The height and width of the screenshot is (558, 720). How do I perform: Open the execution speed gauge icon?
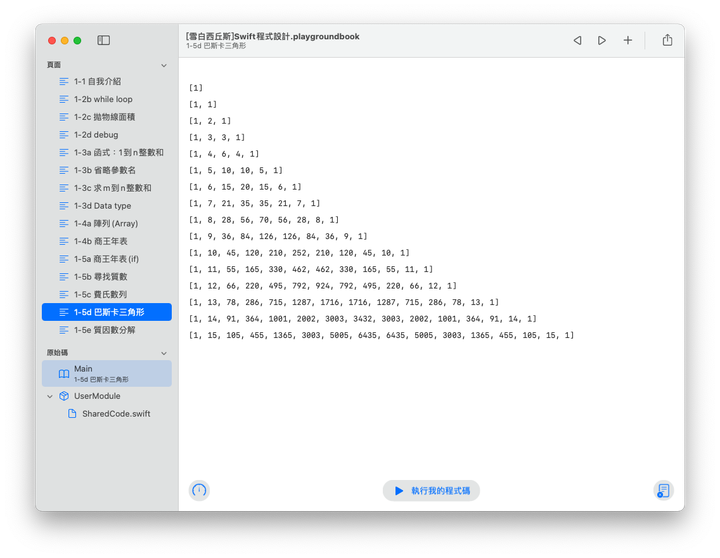[x=199, y=490]
